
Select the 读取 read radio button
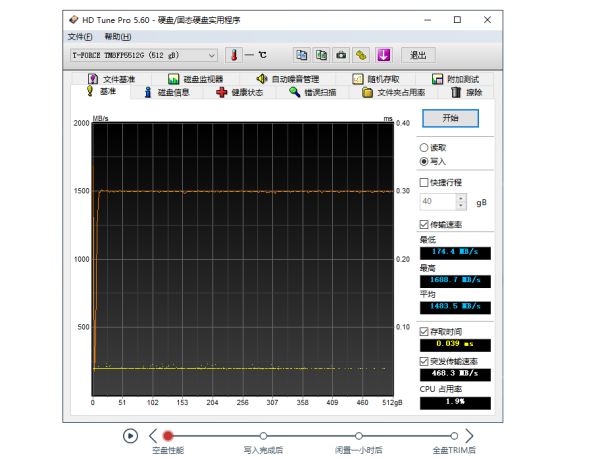coord(424,148)
